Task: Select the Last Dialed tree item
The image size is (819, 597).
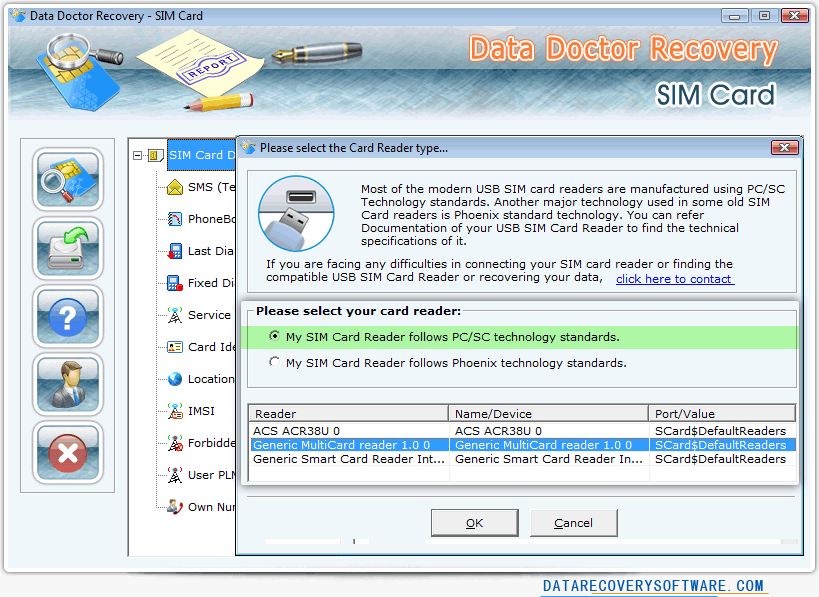Action: tap(210, 251)
